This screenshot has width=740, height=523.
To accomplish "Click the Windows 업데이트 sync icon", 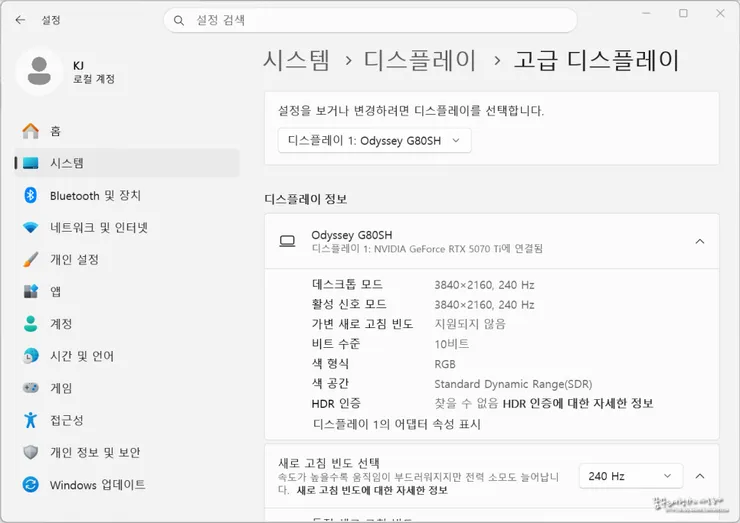I will [31, 484].
